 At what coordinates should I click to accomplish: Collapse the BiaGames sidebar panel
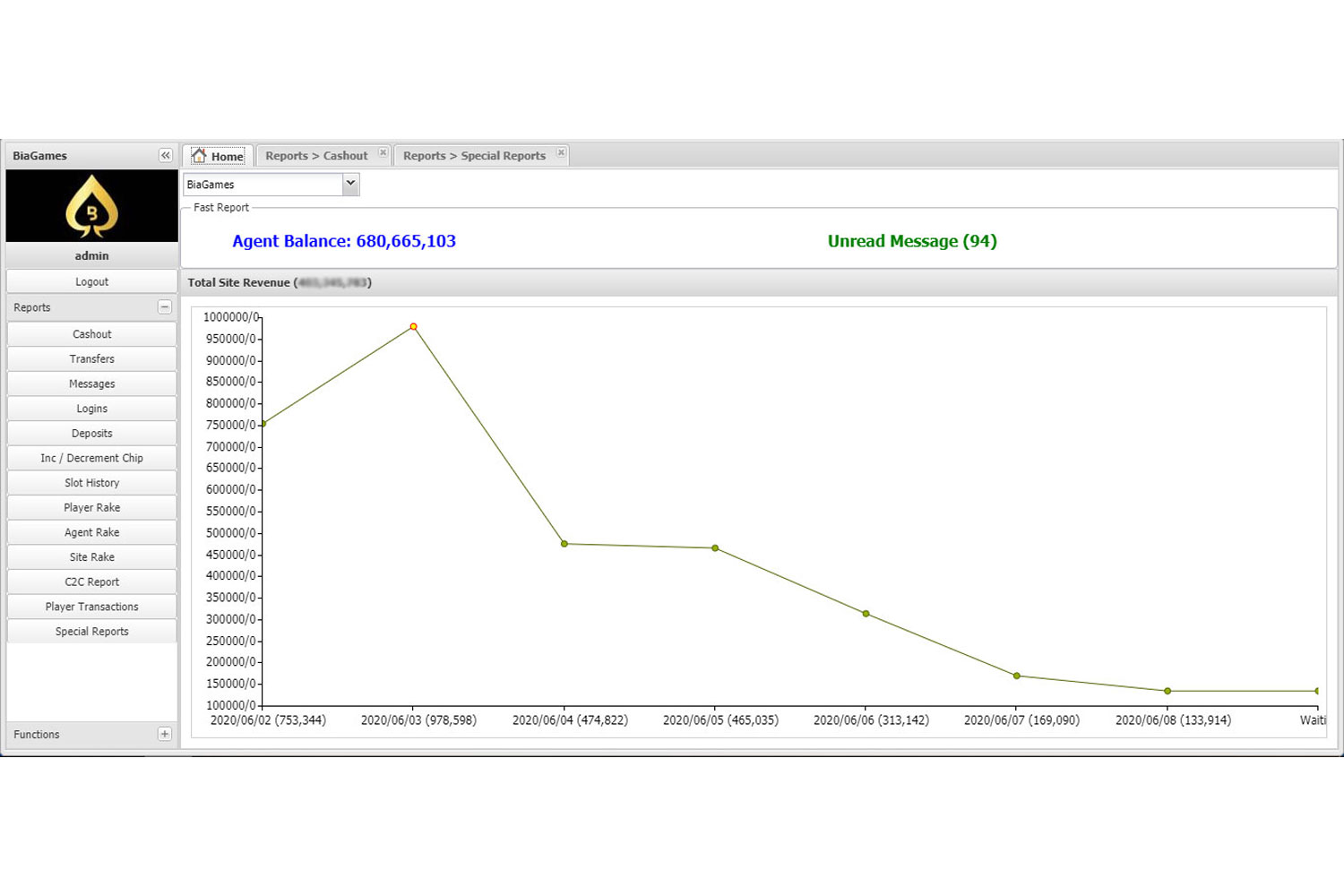165,156
